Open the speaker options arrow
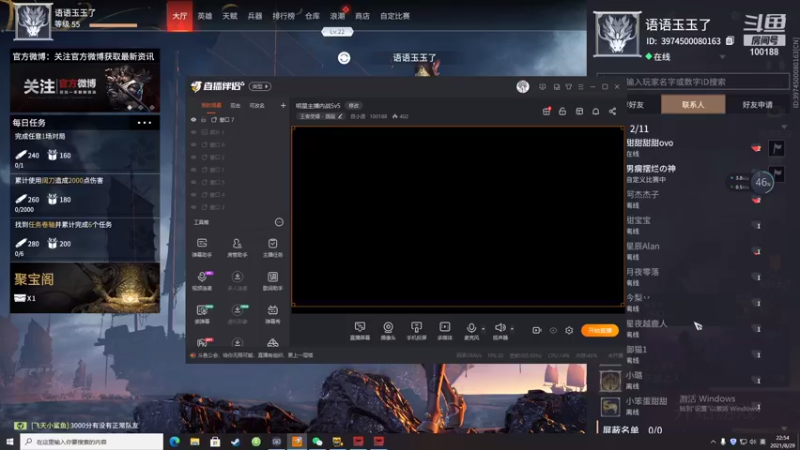This screenshot has width=800, height=450. (x=512, y=329)
